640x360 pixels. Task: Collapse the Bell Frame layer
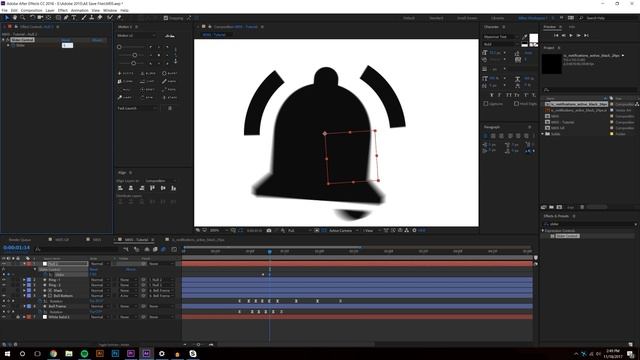click(24, 306)
